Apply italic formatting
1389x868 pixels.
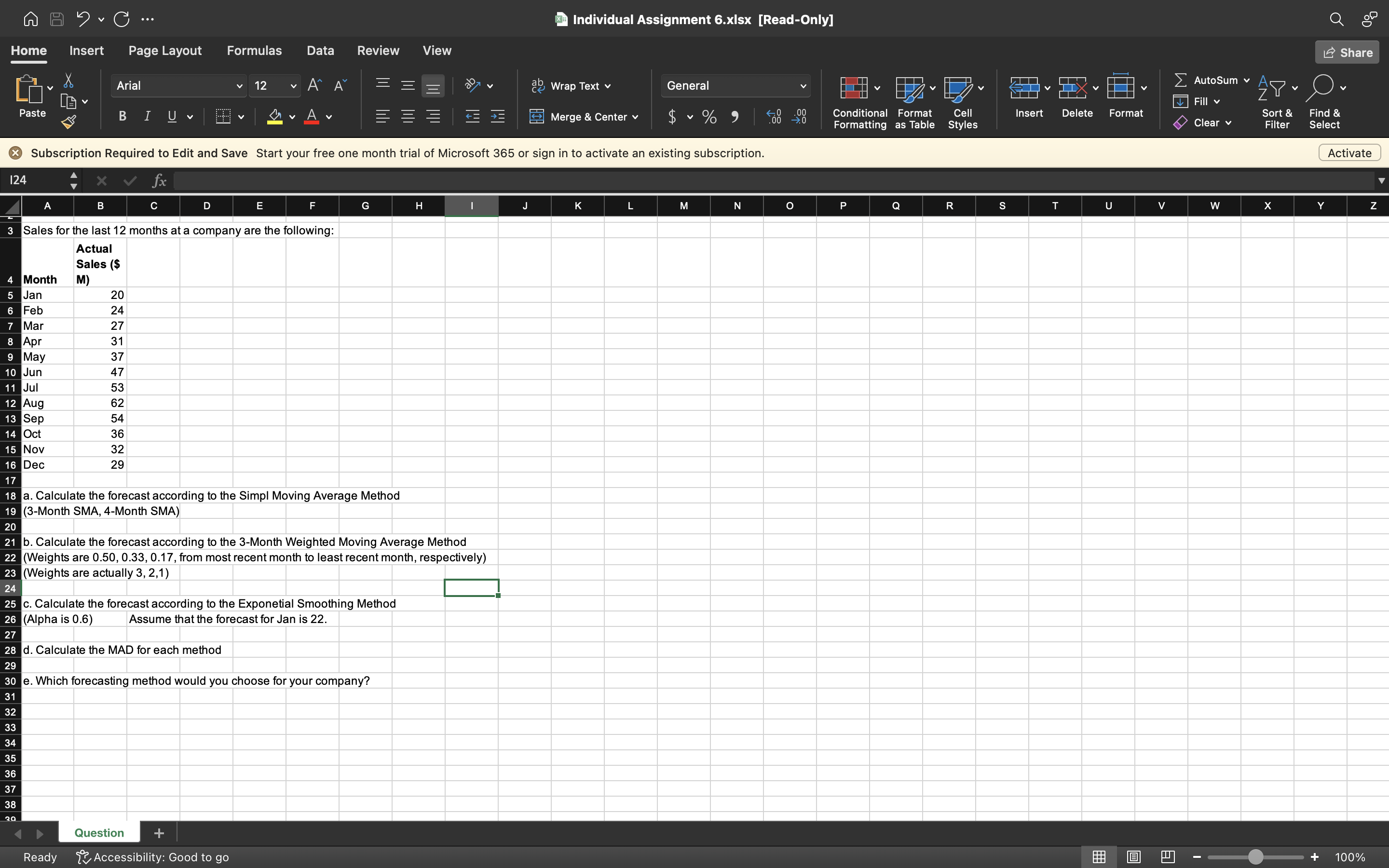(147, 116)
